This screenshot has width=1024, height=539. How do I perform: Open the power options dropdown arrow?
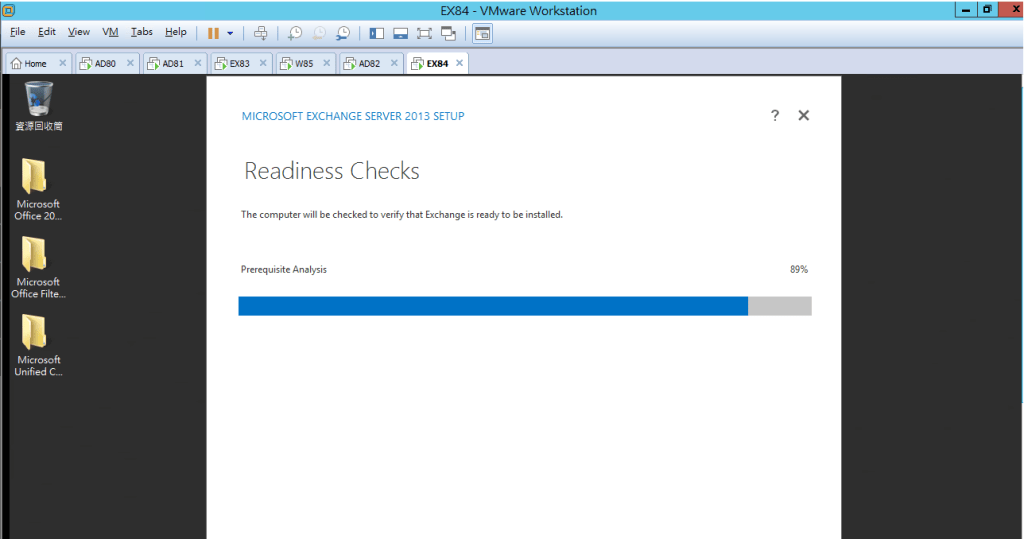pos(230,33)
